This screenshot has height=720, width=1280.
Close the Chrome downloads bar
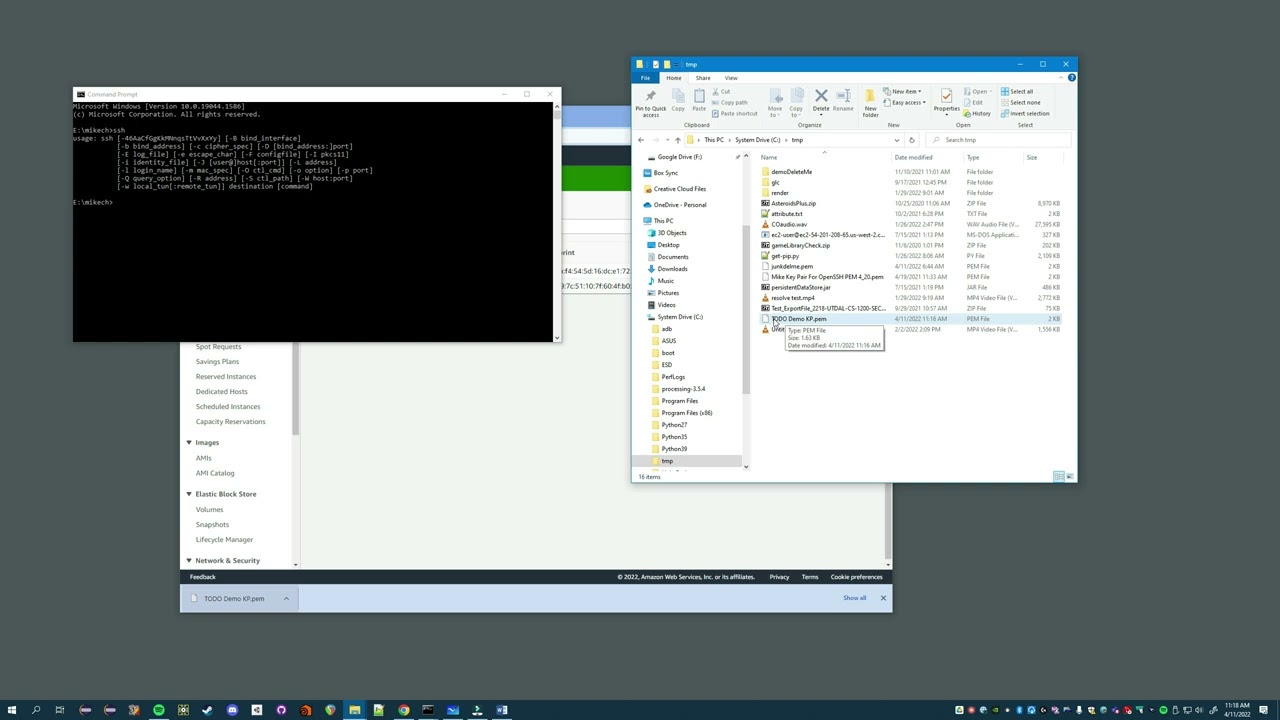(x=883, y=598)
